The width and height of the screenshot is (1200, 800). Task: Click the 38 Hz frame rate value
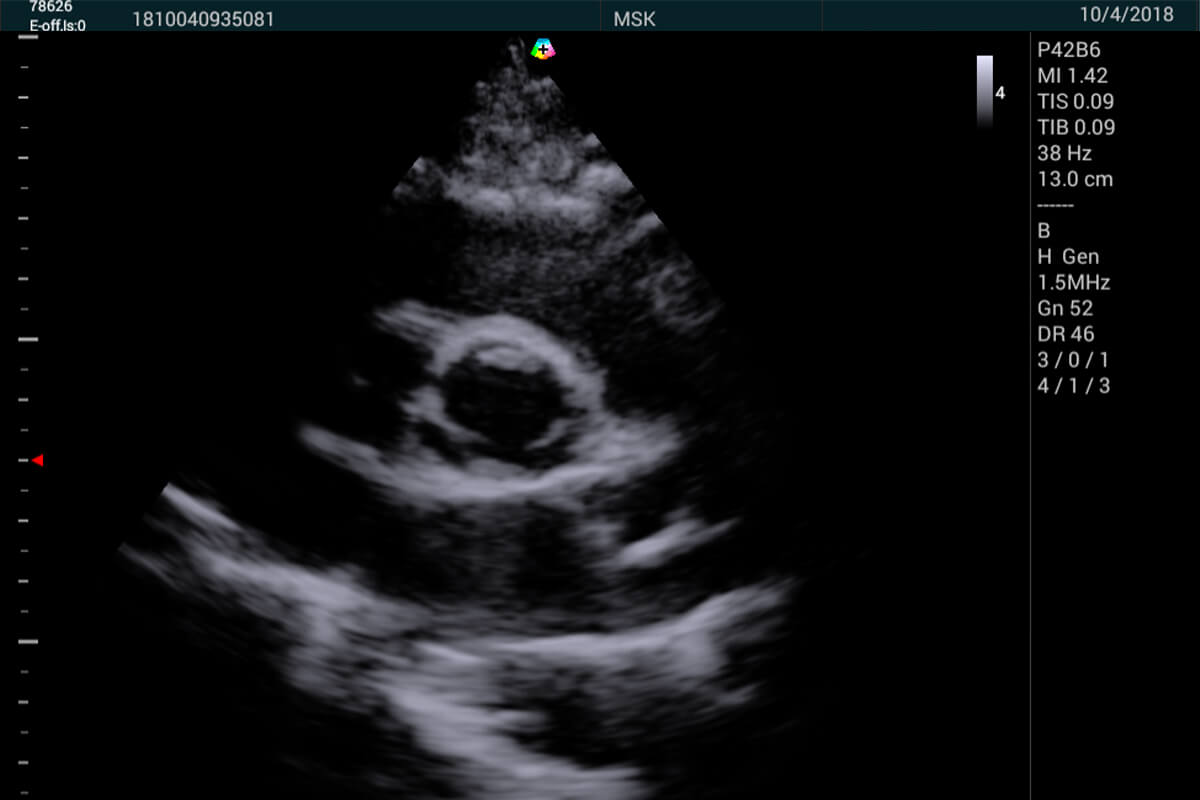click(1065, 153)
